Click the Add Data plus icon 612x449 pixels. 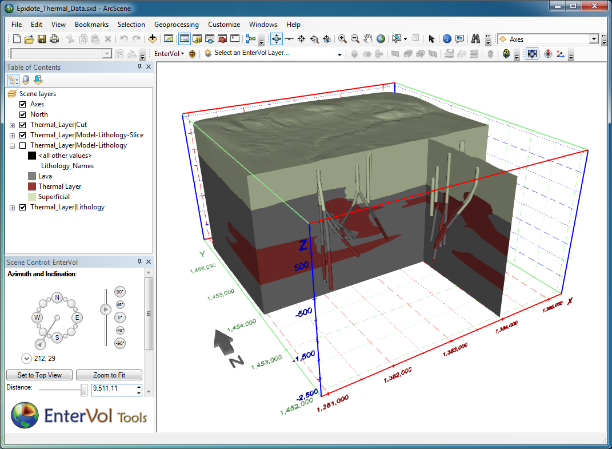click(x=153, y=39)
